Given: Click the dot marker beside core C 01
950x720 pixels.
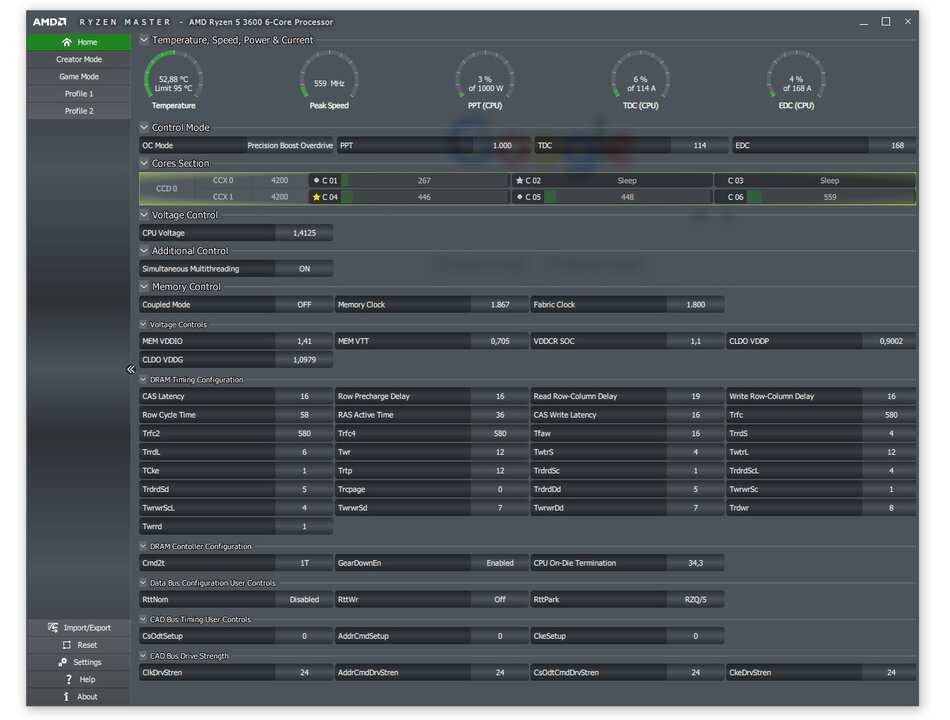Looking at the screenshot, I should pyautogui.click(x=316, y=180).
